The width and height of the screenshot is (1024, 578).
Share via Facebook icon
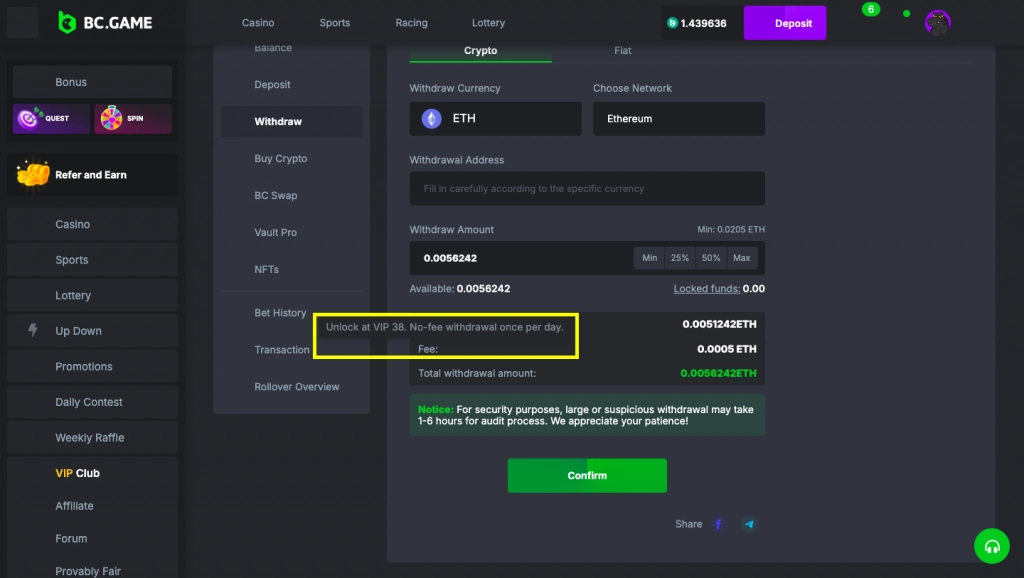point(718,524)
